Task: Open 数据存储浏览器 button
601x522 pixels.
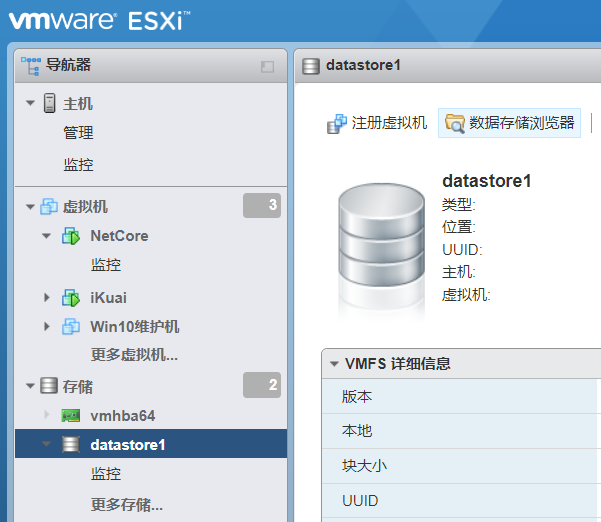Action: click(509, 123)
